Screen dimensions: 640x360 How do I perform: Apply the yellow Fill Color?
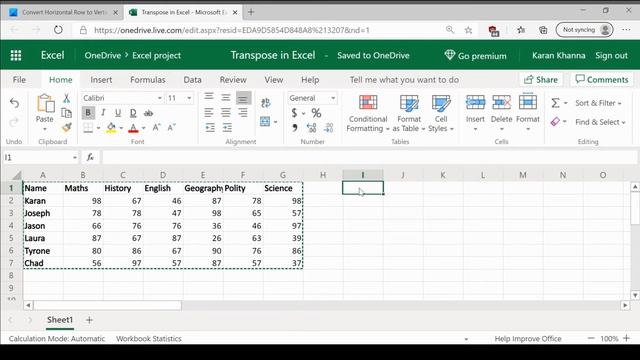point(111,128)
